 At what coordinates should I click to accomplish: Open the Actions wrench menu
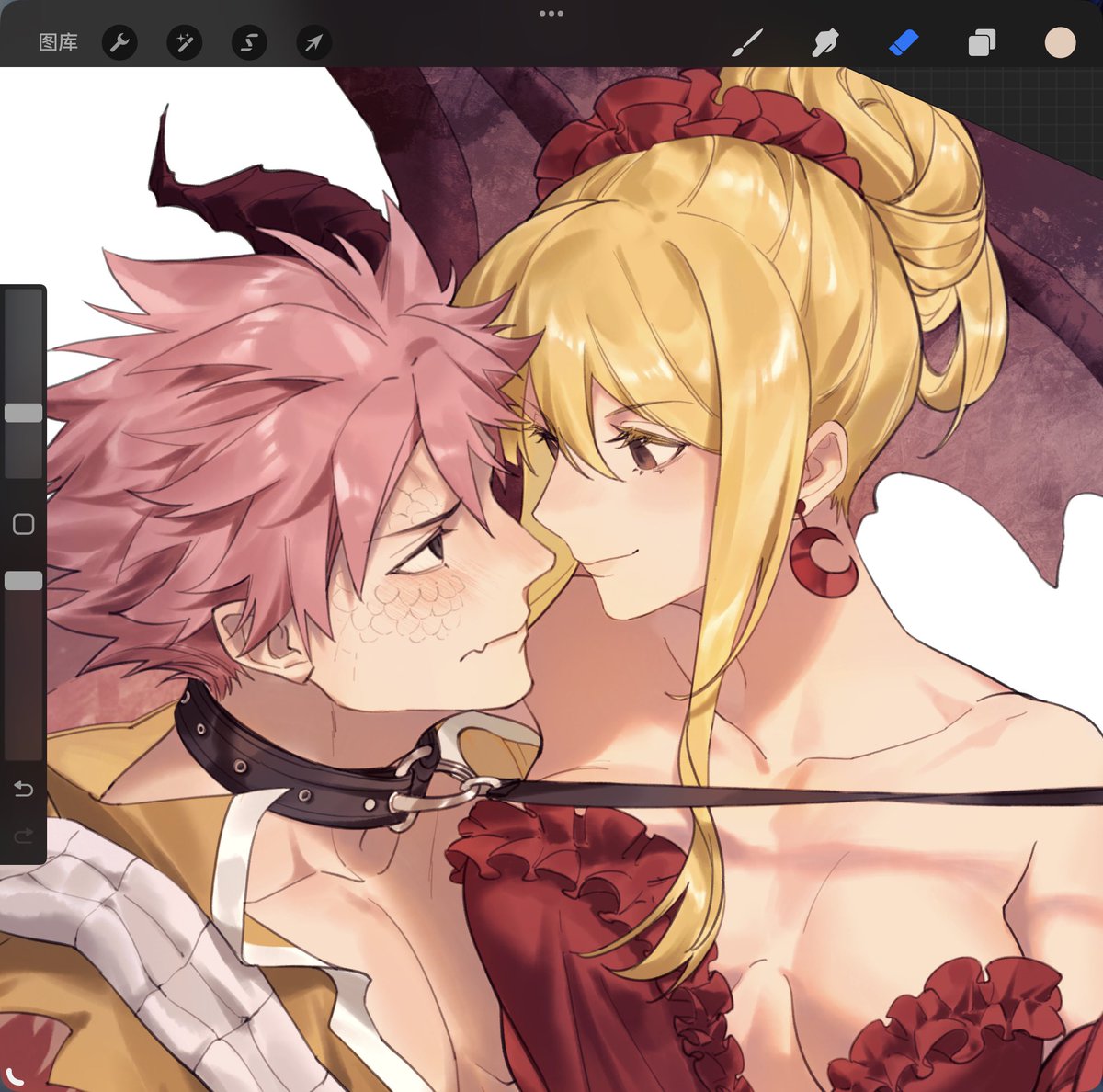click(119, 42)
